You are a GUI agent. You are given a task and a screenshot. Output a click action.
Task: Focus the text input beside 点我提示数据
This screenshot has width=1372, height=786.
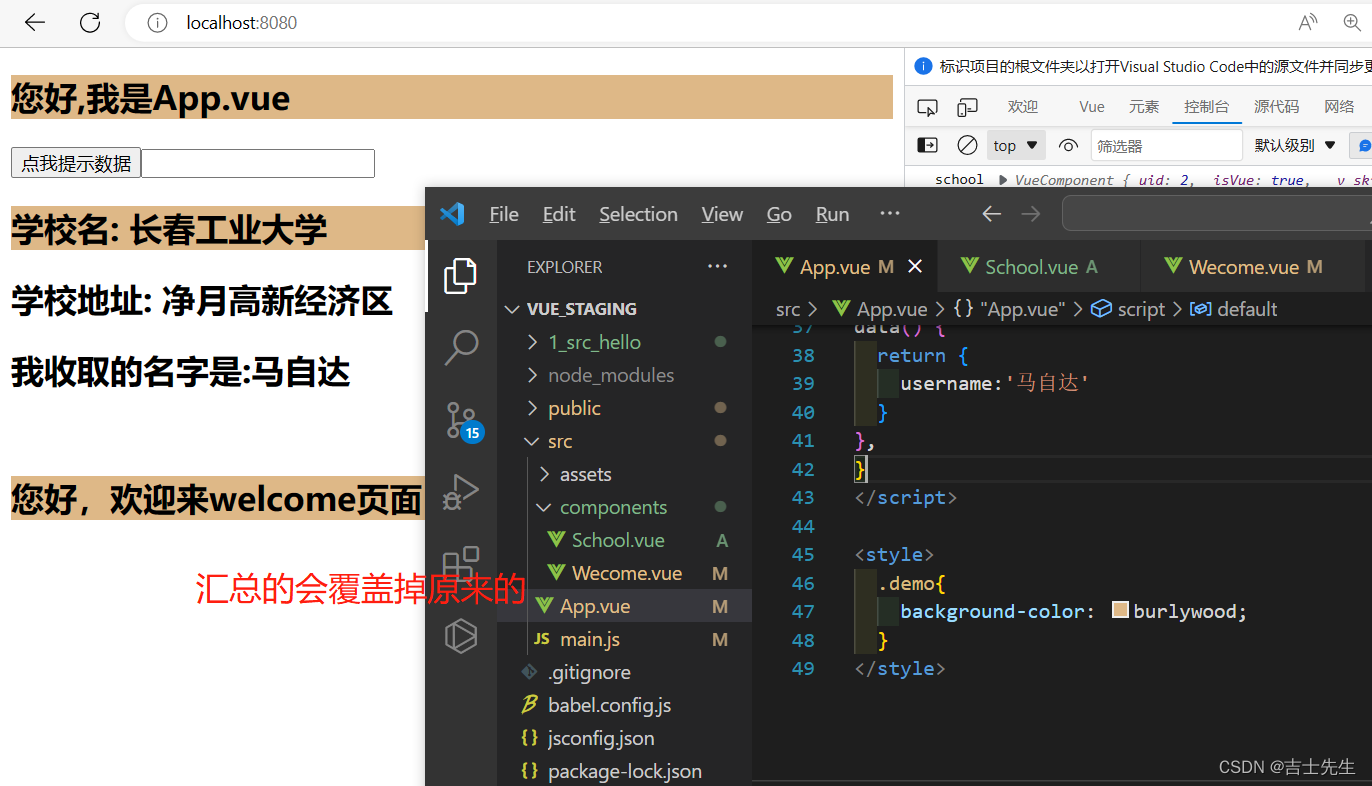(258, 163)
